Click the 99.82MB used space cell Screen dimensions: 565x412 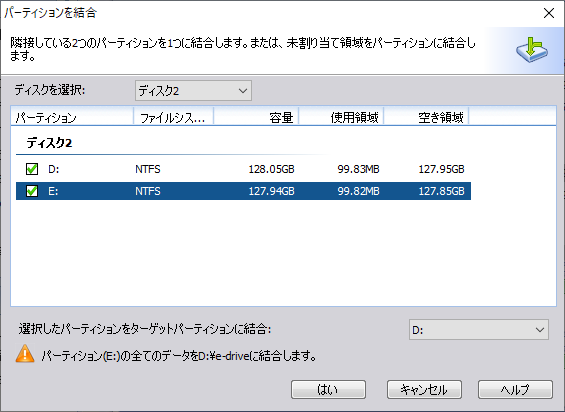click(x=358, y=191)
